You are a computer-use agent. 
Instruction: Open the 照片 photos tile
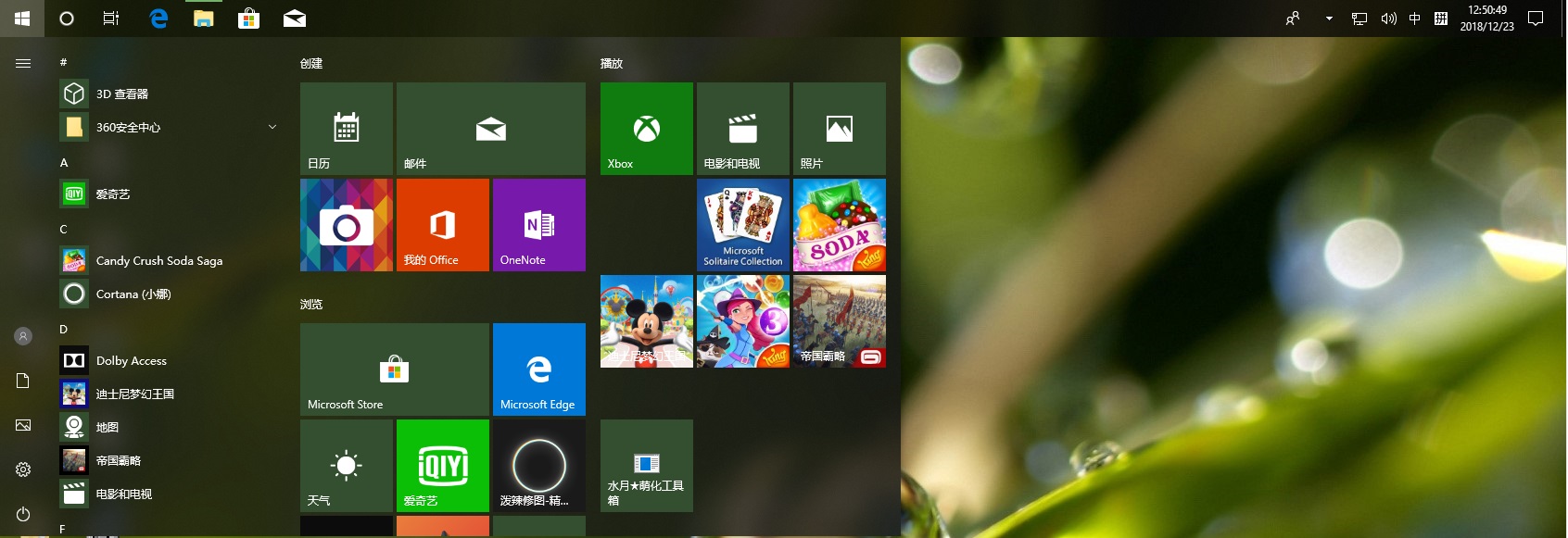click(x=840, y=129)
